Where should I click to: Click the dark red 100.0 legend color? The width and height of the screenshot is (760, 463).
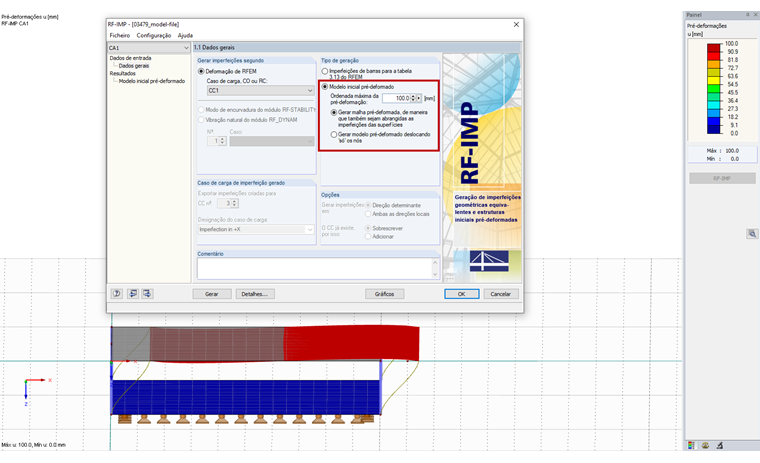(714, 48)
